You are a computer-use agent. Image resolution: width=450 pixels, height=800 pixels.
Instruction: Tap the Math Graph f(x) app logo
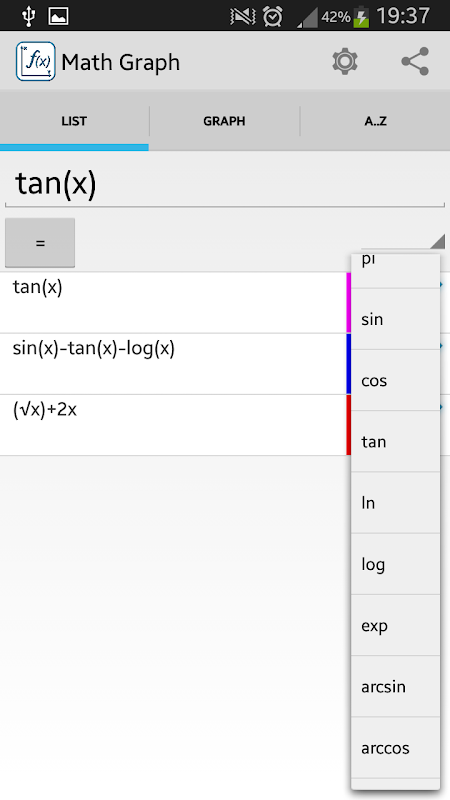pos(35,62)
